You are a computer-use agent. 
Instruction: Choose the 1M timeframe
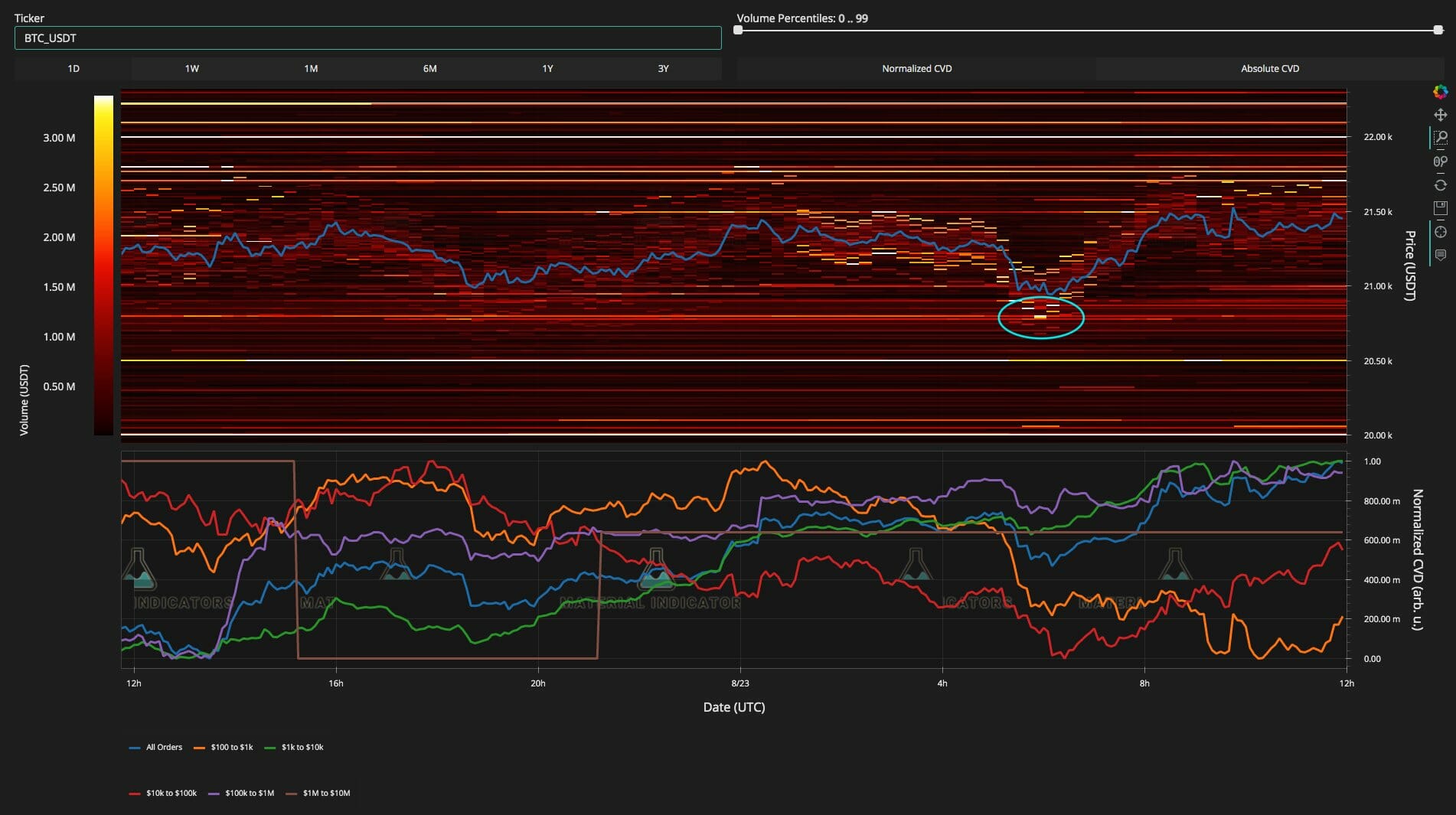(311, 69)
